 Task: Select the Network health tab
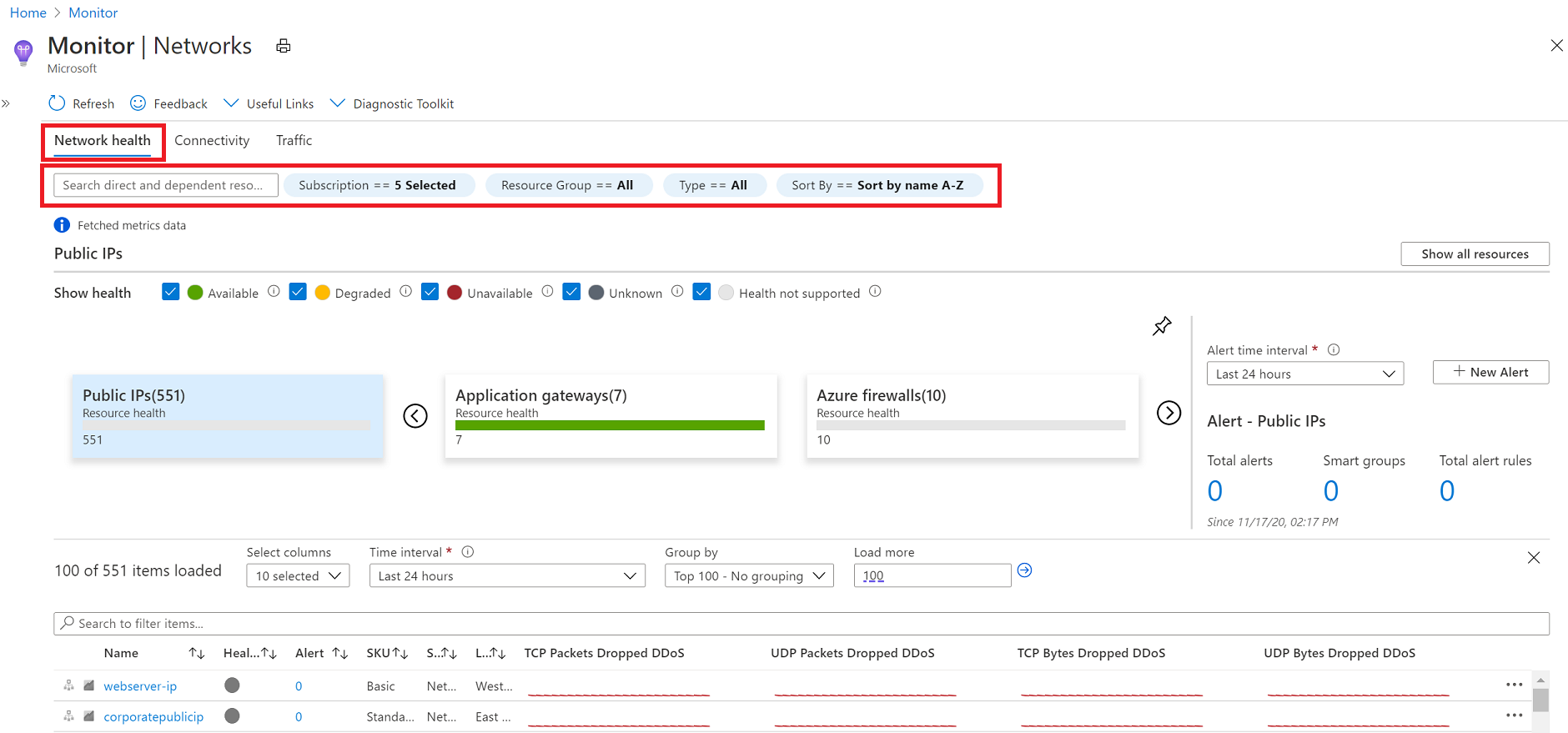(103, 141)
